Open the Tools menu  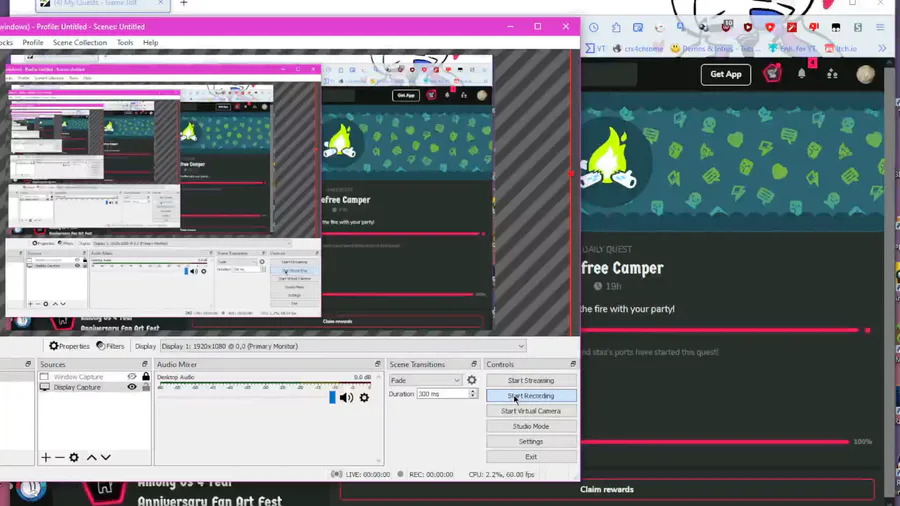(x=125, y=42)
